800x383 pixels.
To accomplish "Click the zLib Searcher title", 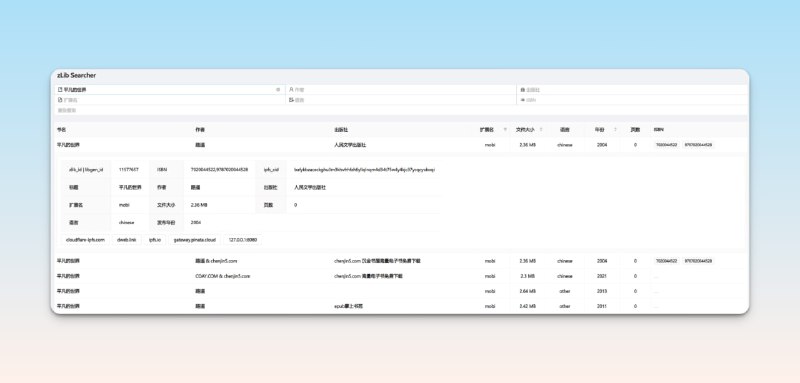I will tap(77, 75).
